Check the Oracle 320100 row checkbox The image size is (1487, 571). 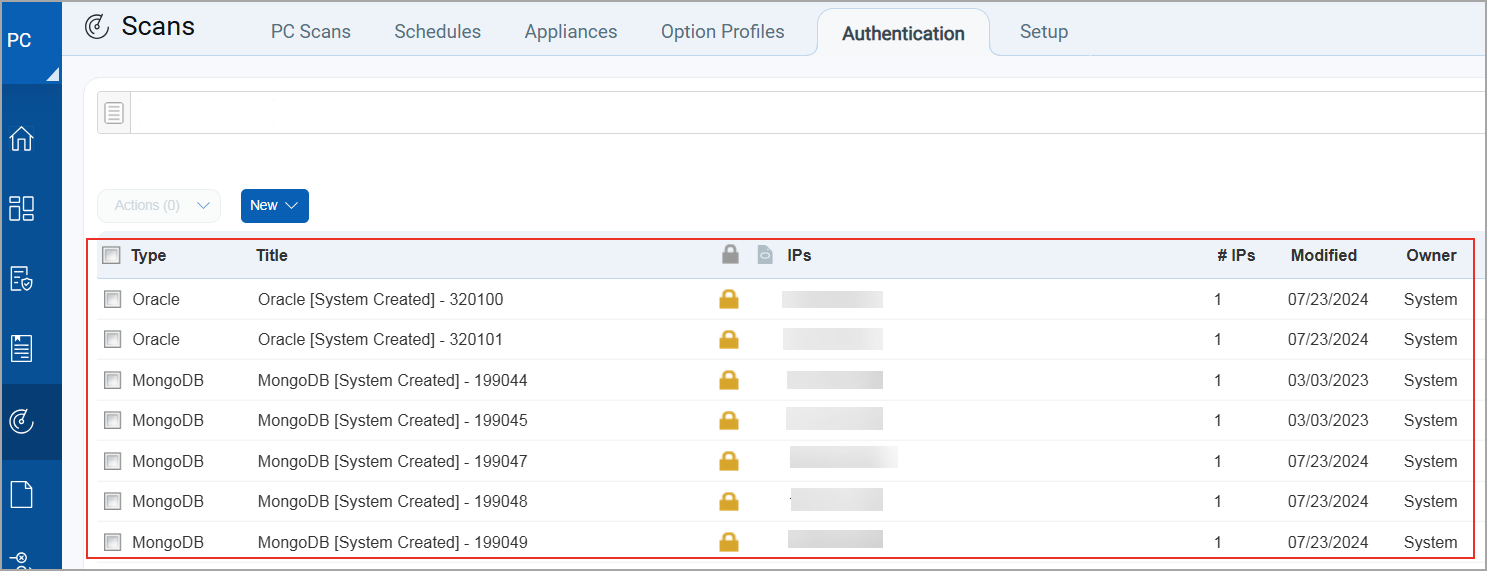(113, 299)
